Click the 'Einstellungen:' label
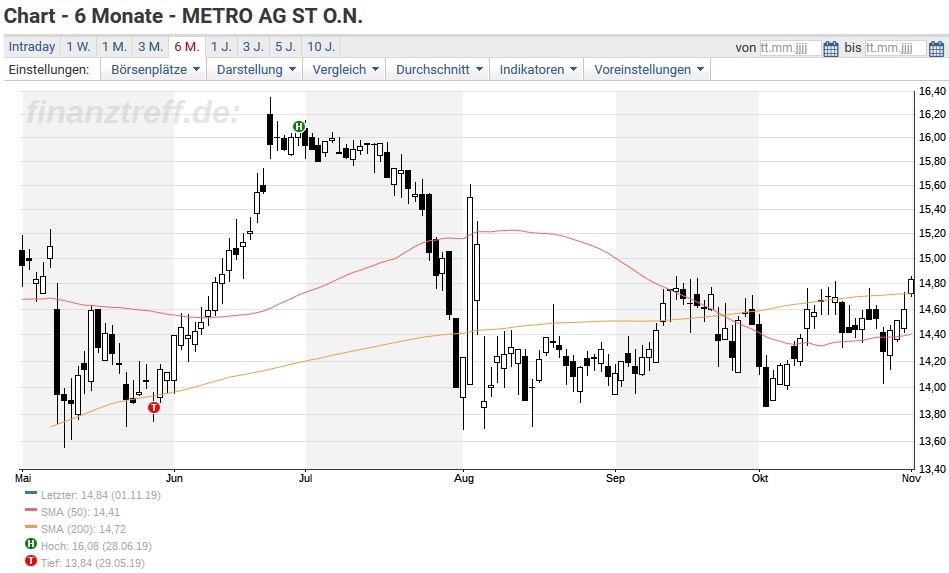The height and width of the screenshot is (573, 949). click(x=48, y=70)
